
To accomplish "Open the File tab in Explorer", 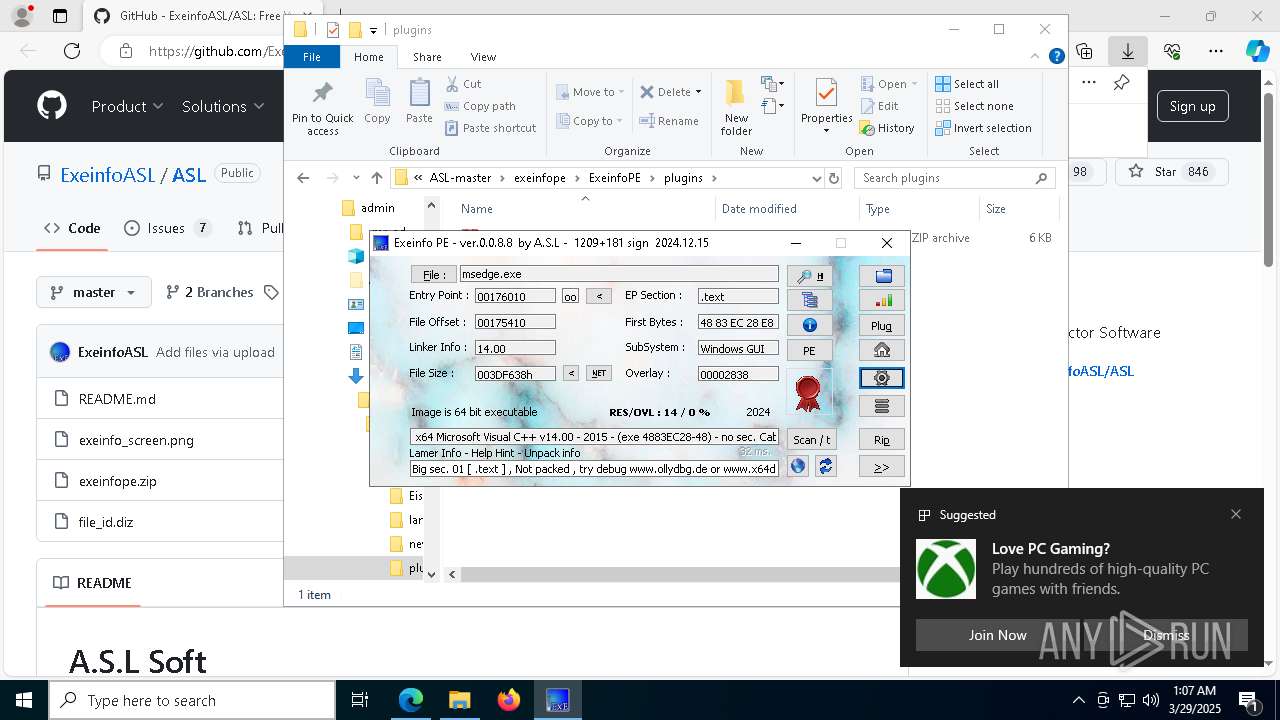I will click(x=312, y=57).
